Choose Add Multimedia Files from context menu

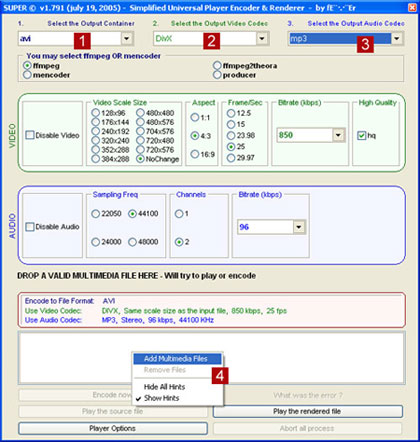pos(177,359)
